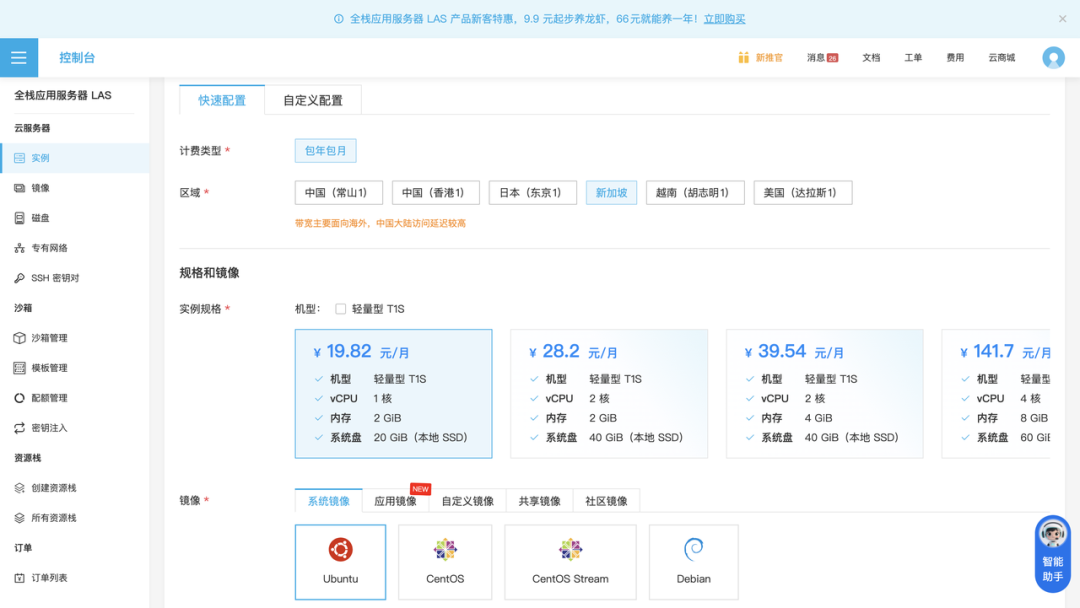
Task: Choose the 日本（东京1） region
Action: 532,193
